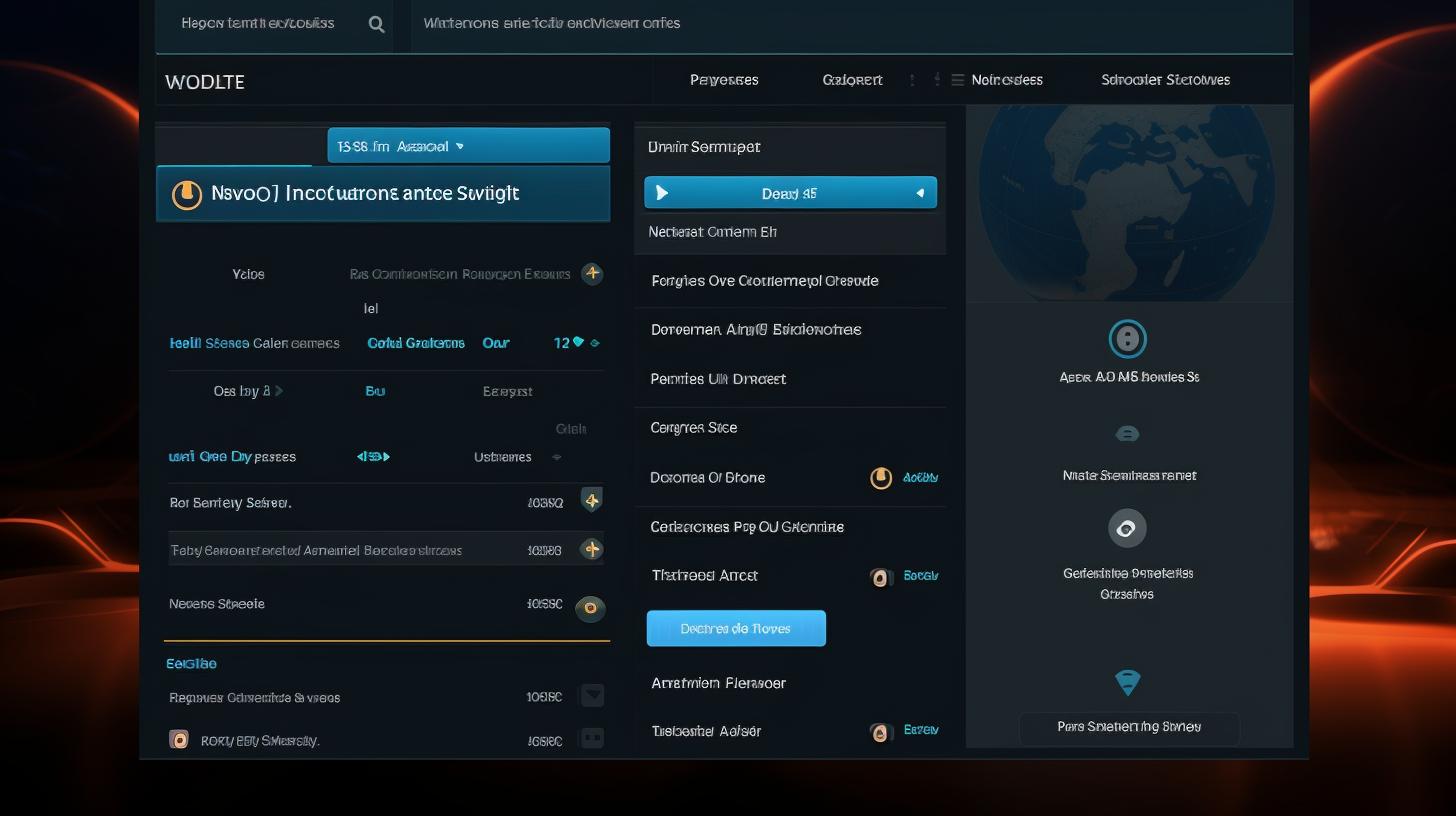Viewport: 1456px width, 816px height.
Task: Click the blue-ringed circle icon below the globe
Action: click(1127, 339)
